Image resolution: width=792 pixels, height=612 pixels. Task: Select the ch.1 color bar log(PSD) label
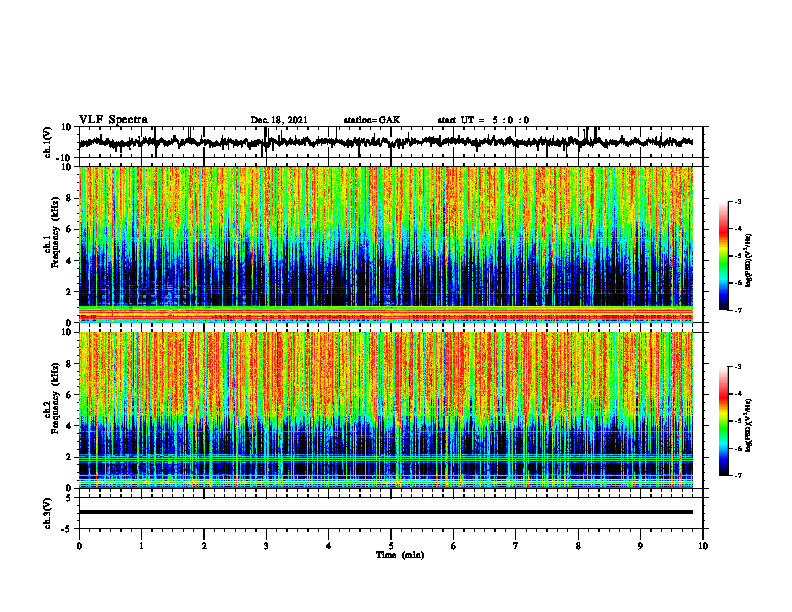tap(748, 261)
